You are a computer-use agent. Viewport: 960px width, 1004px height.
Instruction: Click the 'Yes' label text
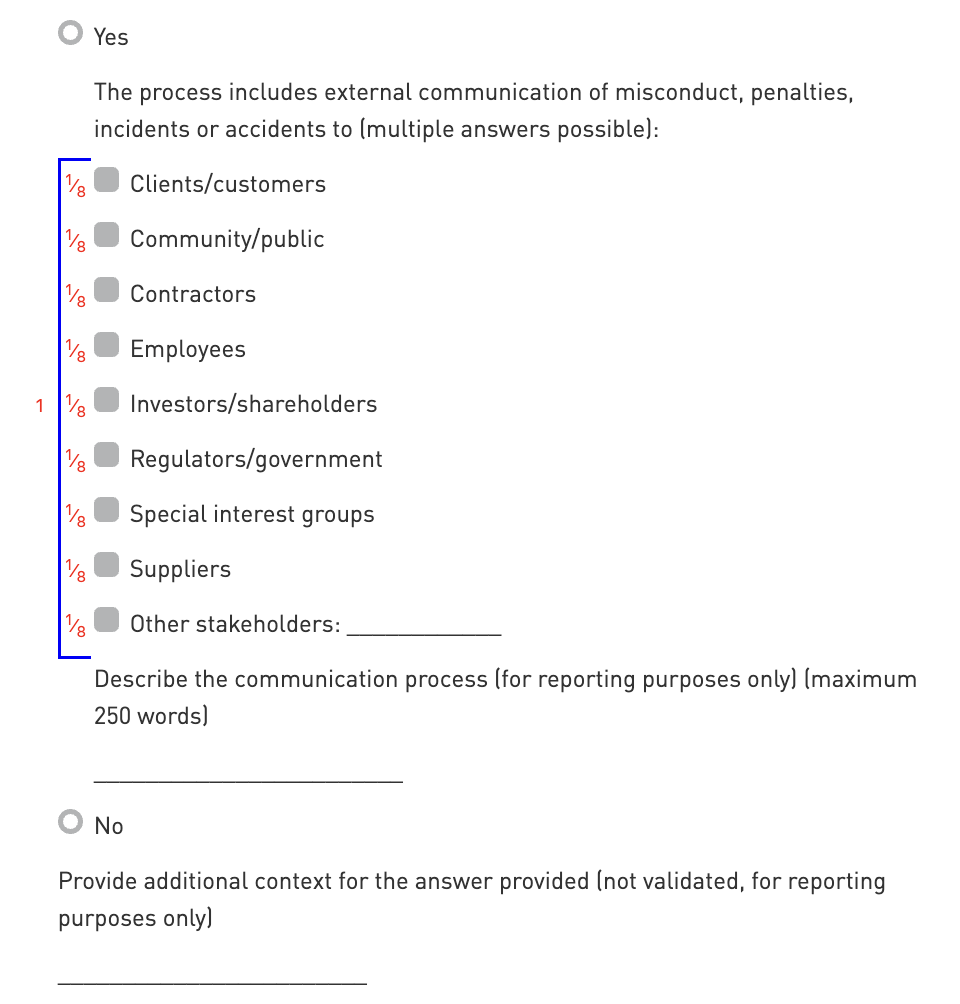pyautogui.click(x=111, y=37)
